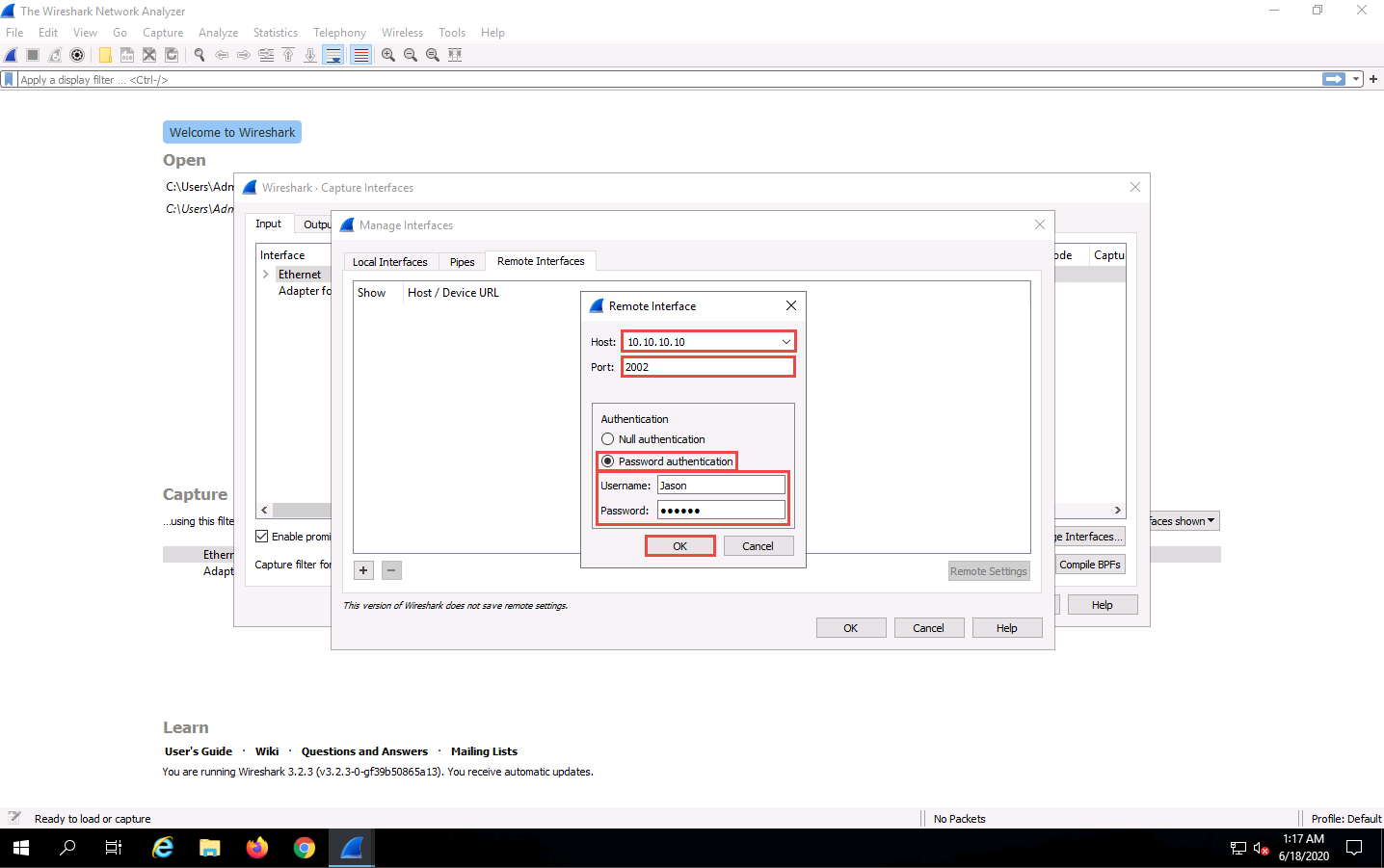Image resolution: width=1384 pixels, height=868 pixels.
Task: Toggle Enable promiscuous mode checkbox
Action: (262, 537)
